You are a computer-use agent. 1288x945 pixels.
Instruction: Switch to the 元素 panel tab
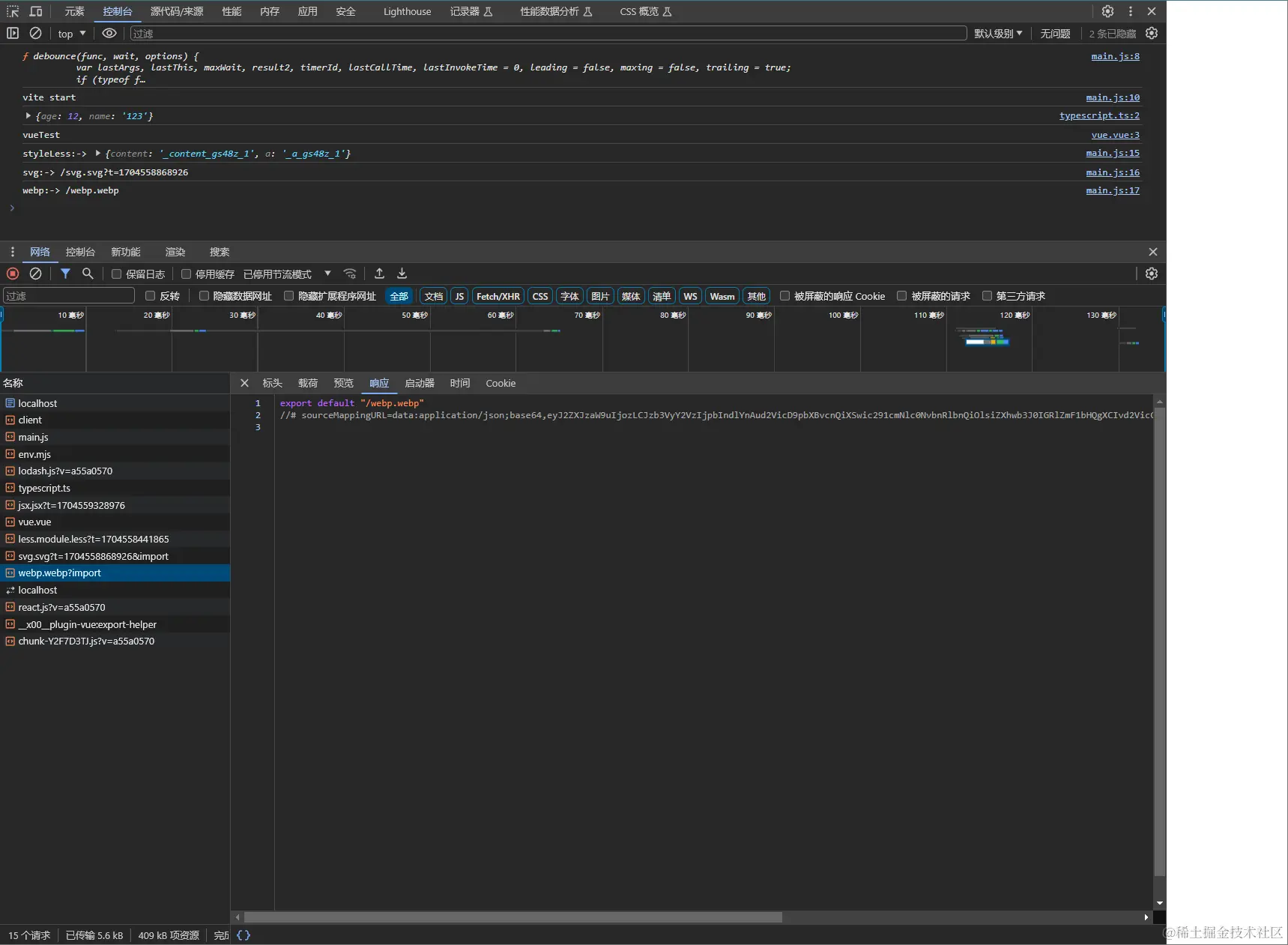coord(74,11)
